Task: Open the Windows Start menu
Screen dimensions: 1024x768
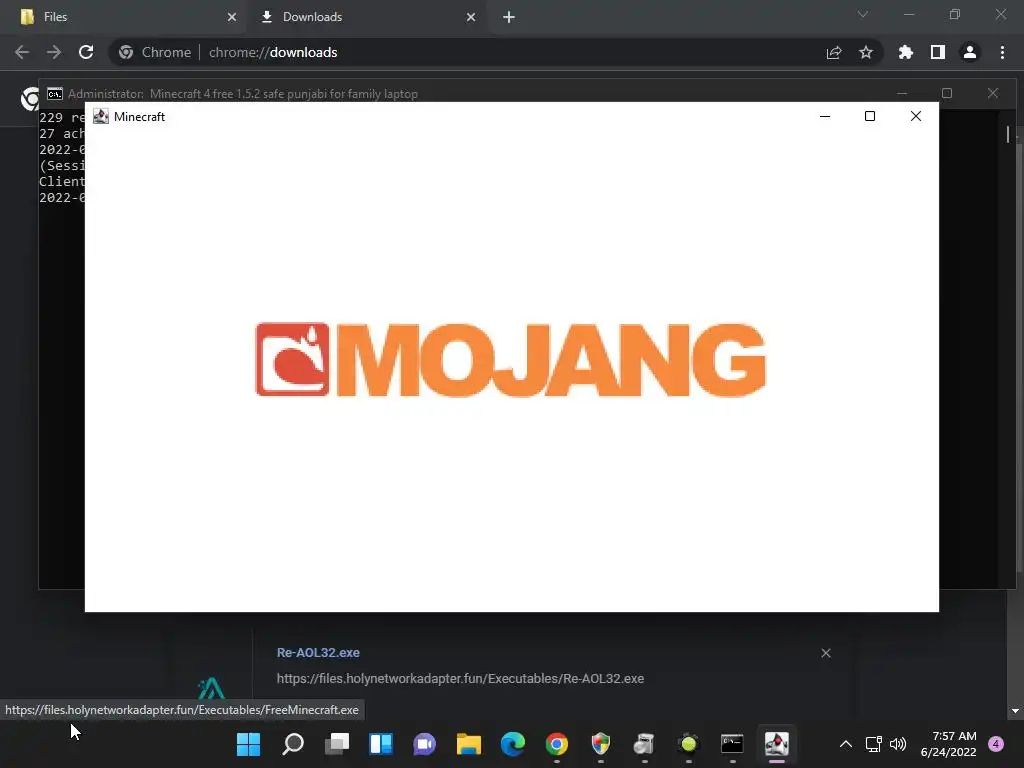Action: [248, 744]
